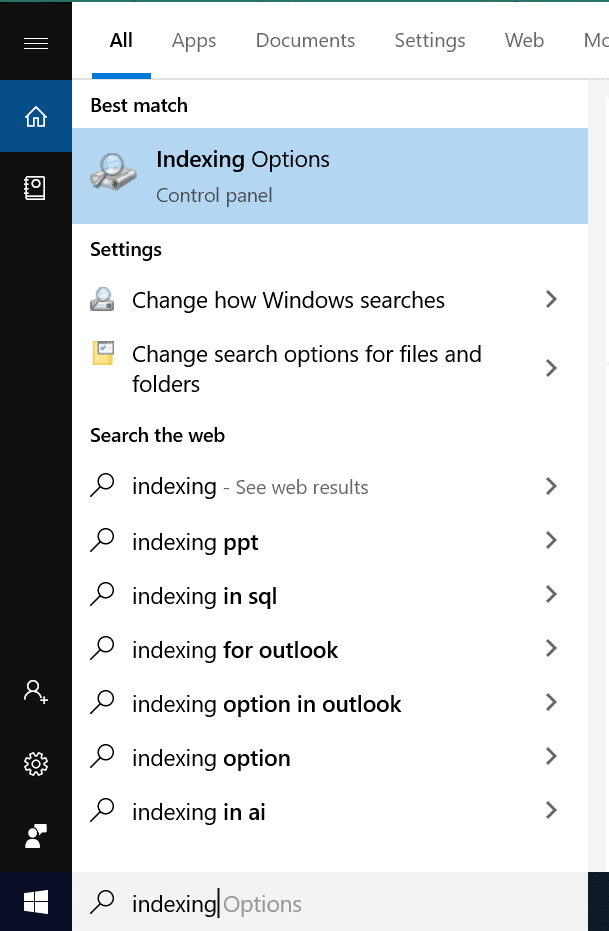Open the Windows Start button
The height and width of the screenshot is (931, 609).
36,903
